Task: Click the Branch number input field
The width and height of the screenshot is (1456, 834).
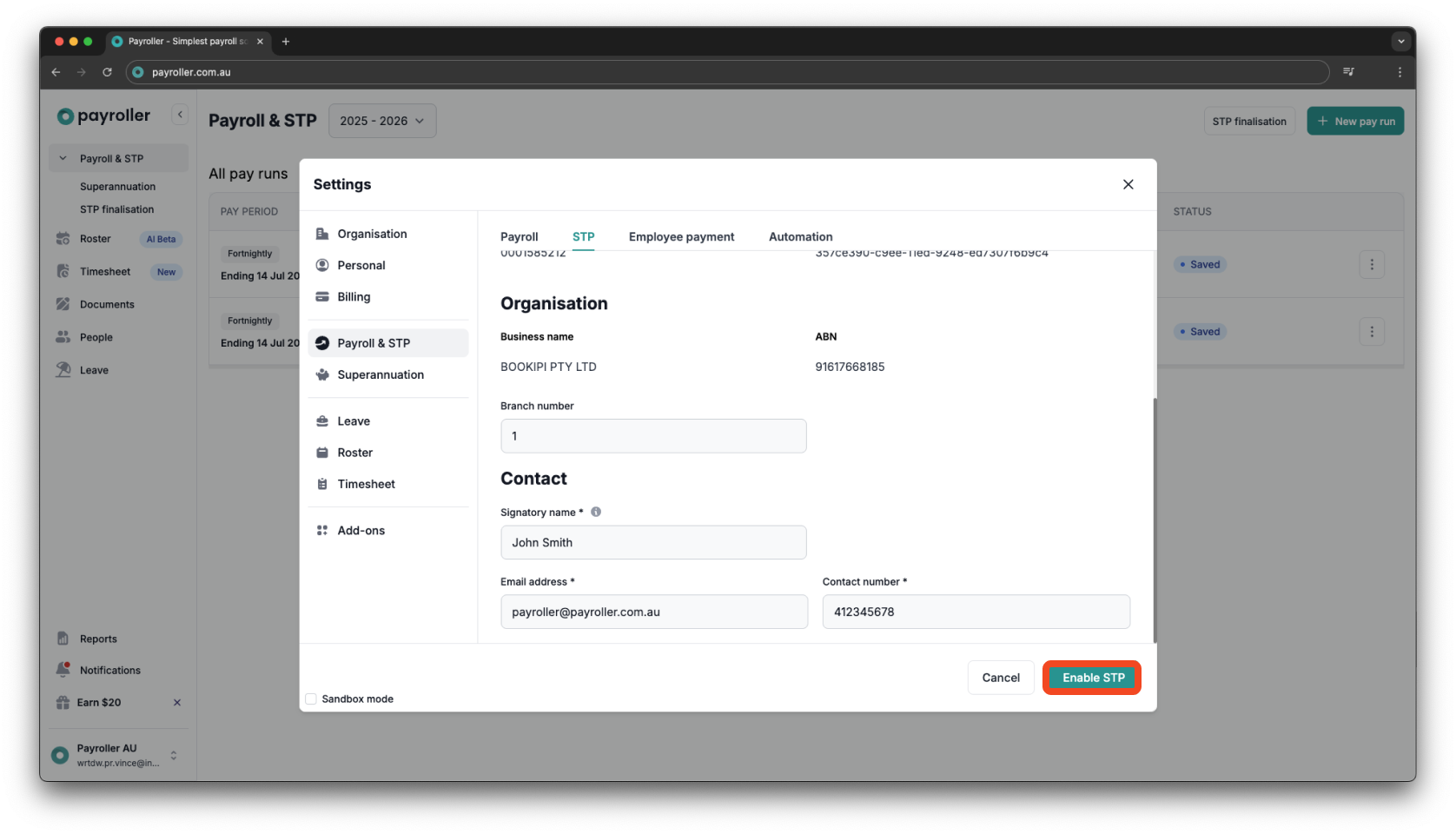Action: (653, 436)
